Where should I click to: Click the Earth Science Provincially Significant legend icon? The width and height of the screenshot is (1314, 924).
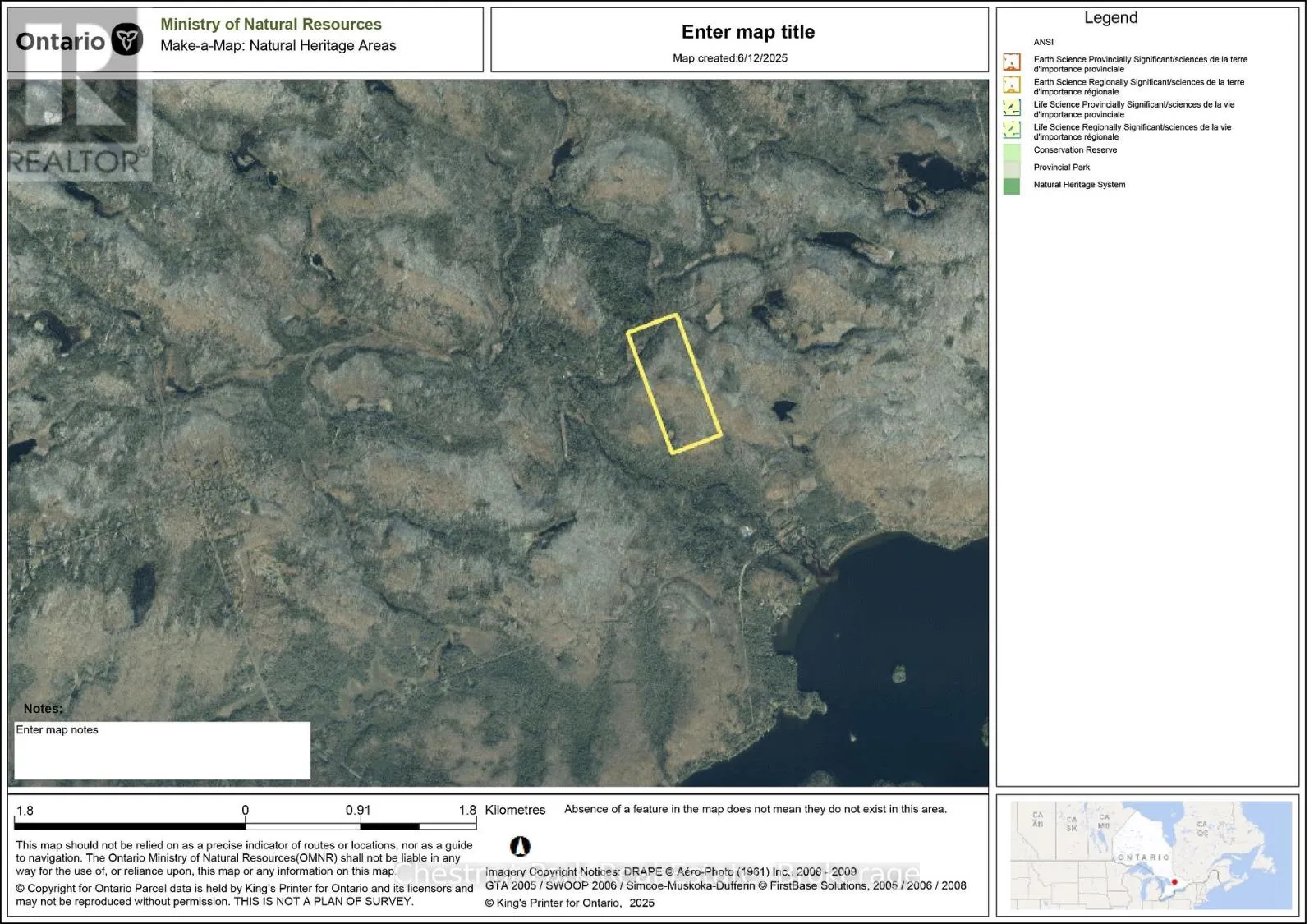(x=1012, y=62)
